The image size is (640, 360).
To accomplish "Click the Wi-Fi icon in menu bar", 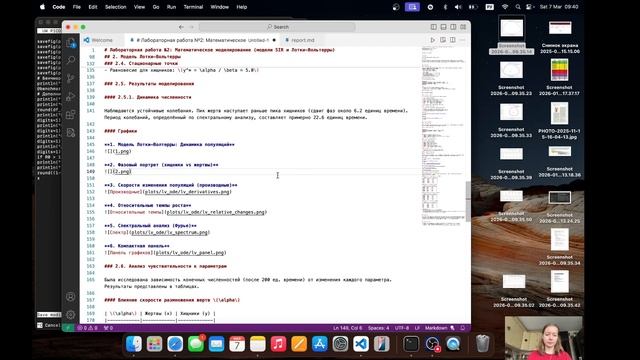I will pyautogui.click(x=505, y=7).
